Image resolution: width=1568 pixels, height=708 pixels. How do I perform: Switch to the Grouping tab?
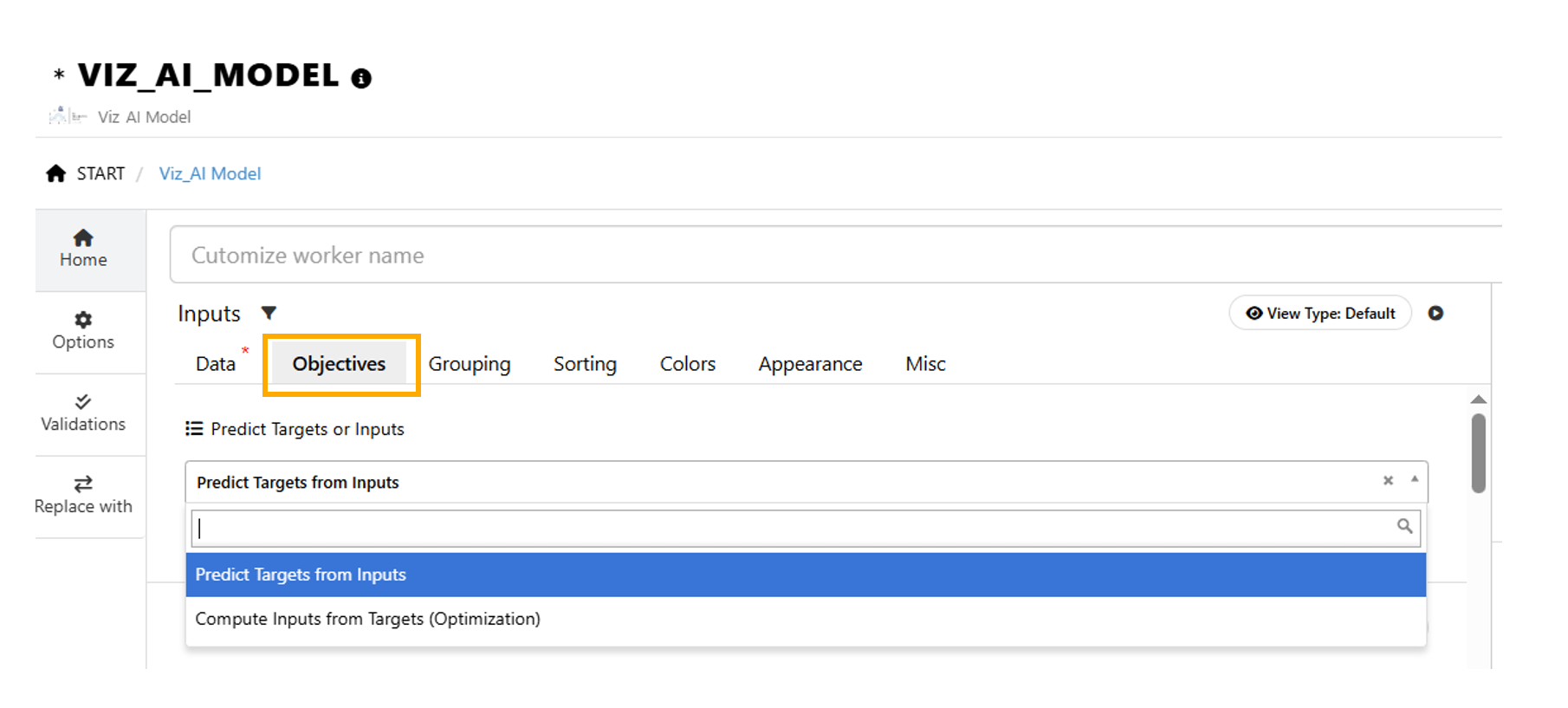(469, 364)
